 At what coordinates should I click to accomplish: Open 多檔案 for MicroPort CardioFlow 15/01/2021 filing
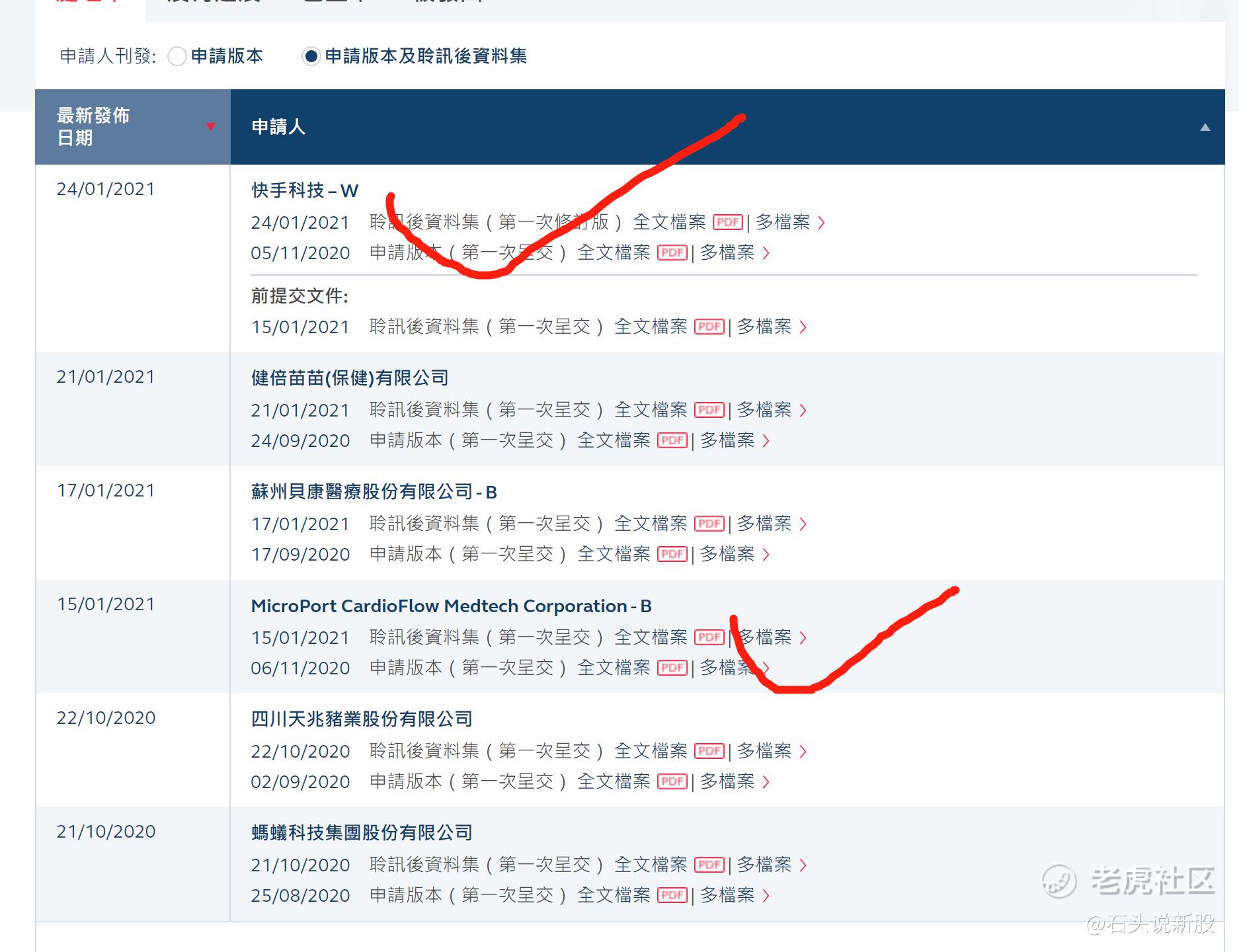[x=772, y=637]
